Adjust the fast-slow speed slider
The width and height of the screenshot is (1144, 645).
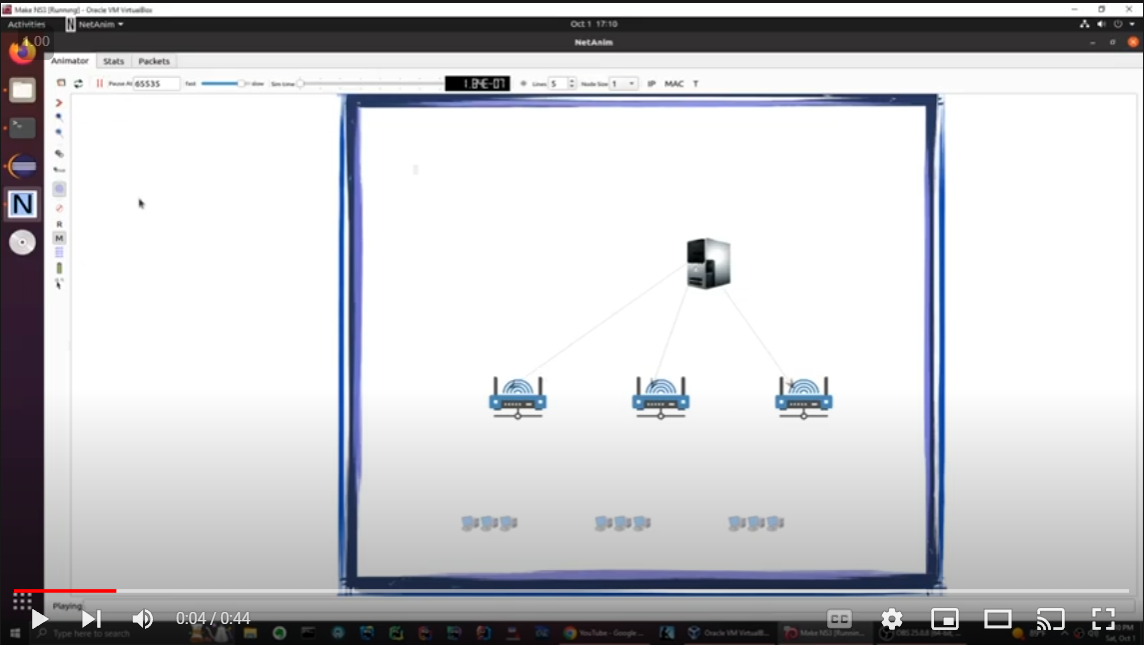click(225, 84)
